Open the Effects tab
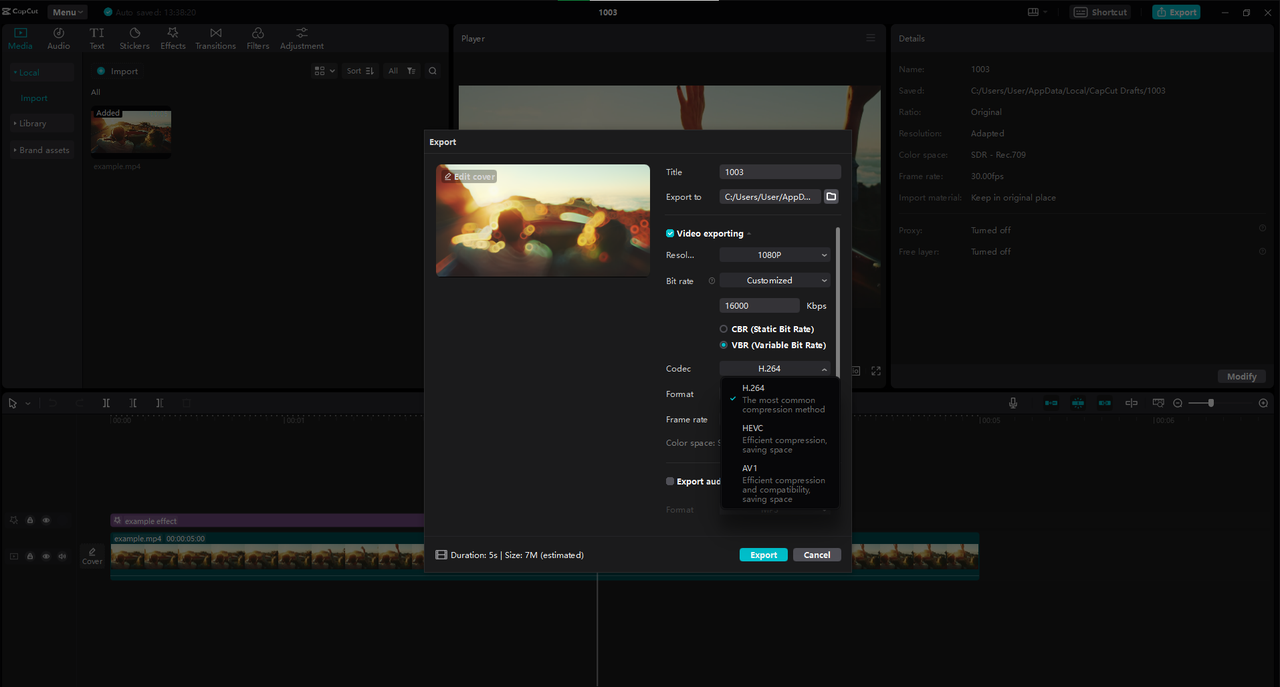This screenshot has width=1280, height=687. pyautogui.click(x=173, y=38)
